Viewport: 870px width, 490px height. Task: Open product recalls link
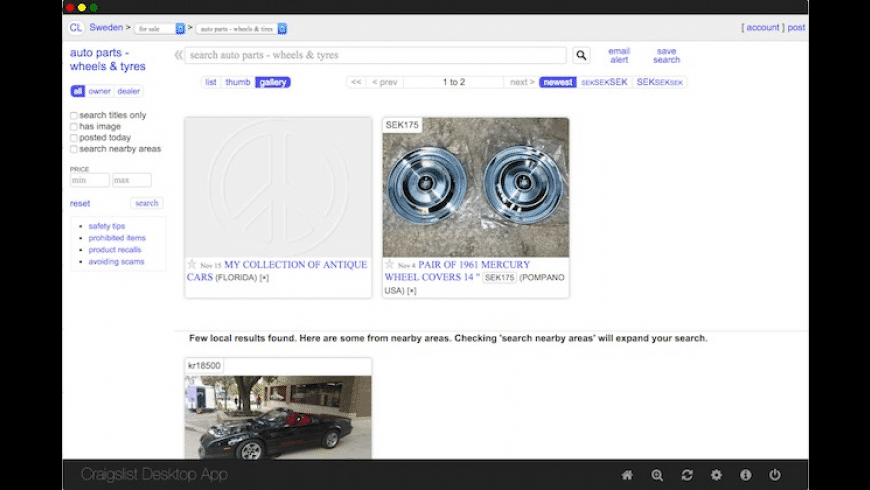pos(115,250)
